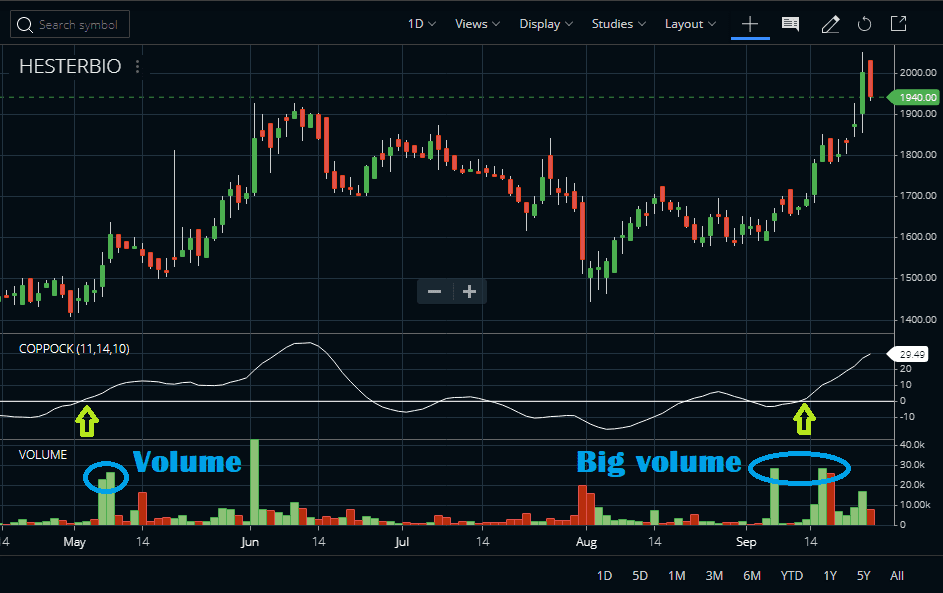Click the Search symbol input field
Viewport: 943px width, 593px height.
[70, 25]
